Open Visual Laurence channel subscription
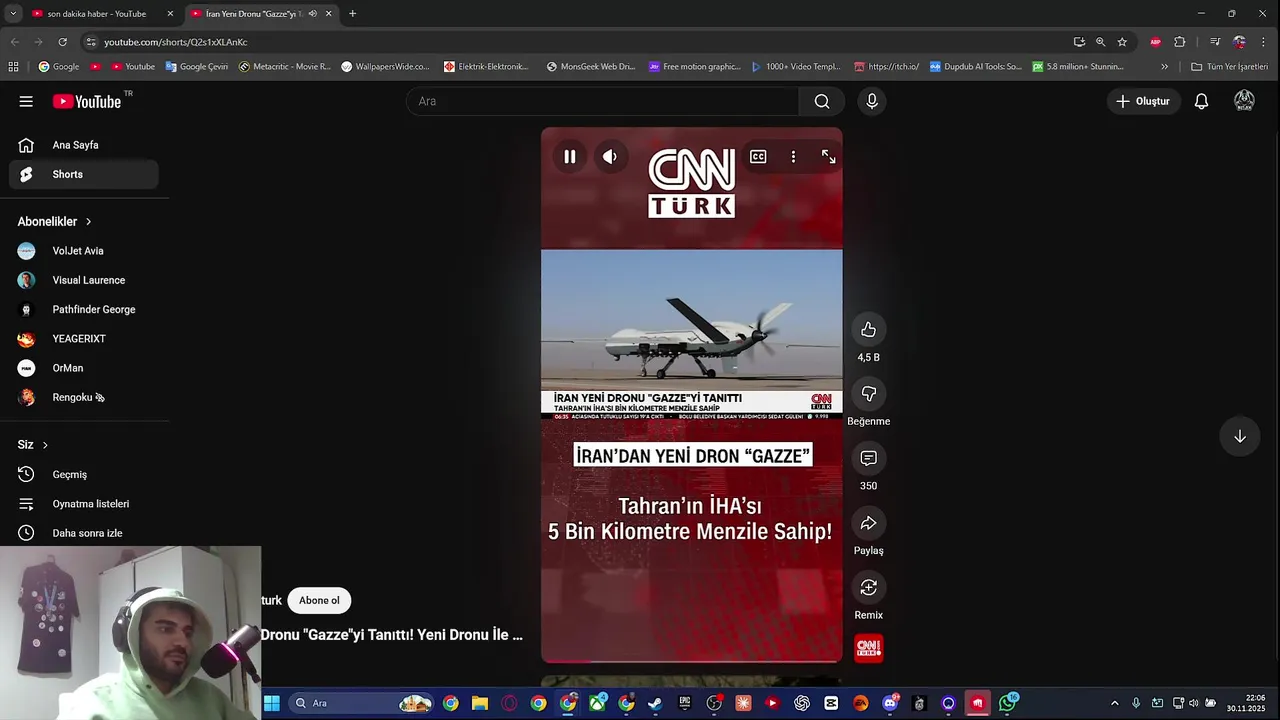The image size is (1280, 720). coord(84,280)
